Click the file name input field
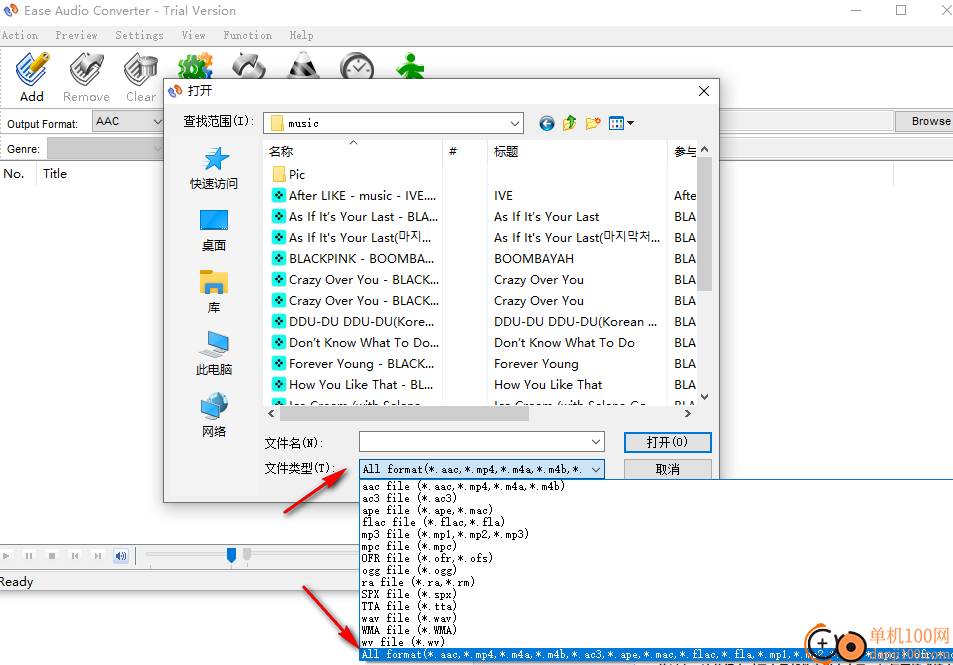The width and height of the screenshot is (953, 665). point(475,442)
